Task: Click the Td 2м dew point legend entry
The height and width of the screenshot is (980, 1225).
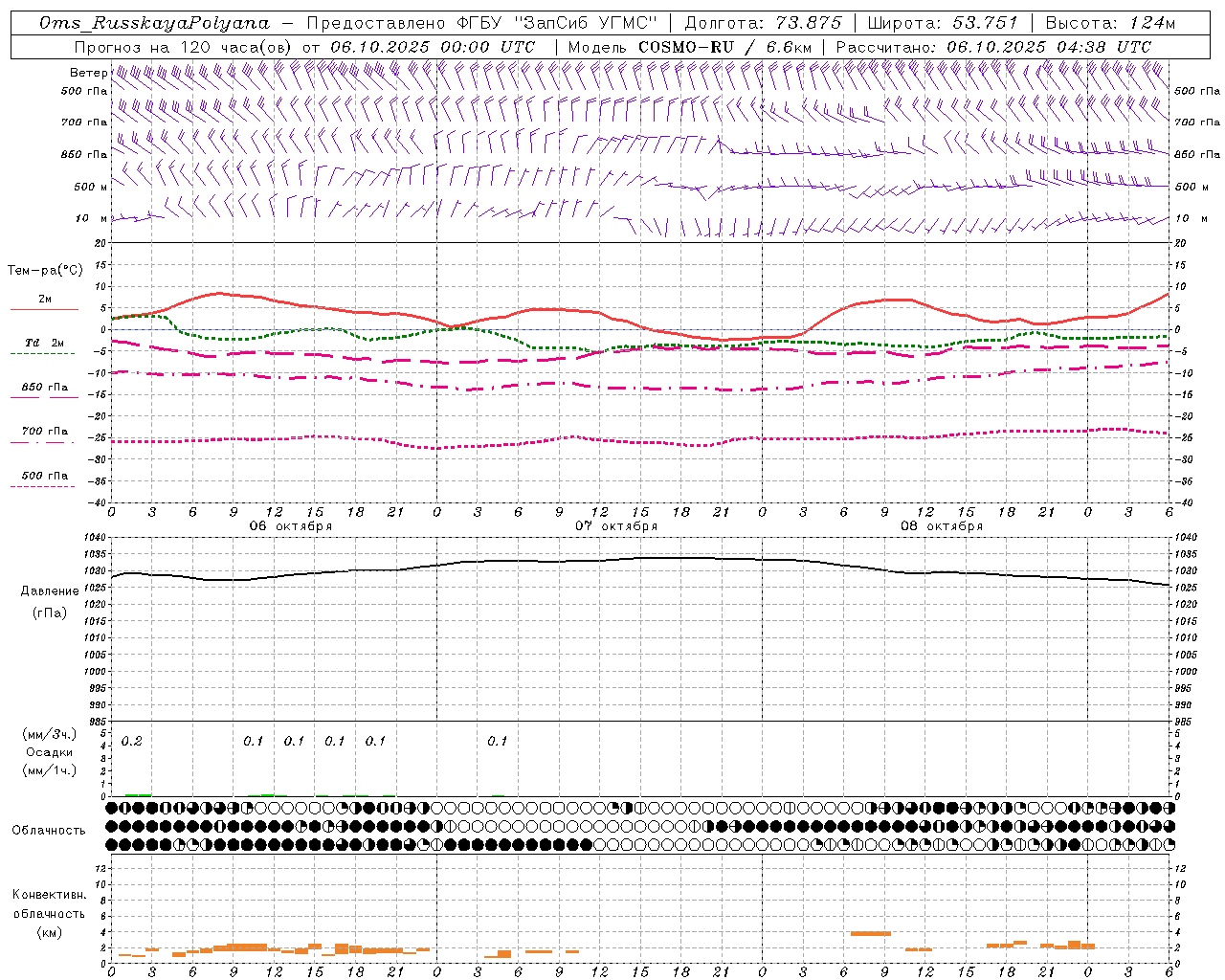Action: coord(45,343)
